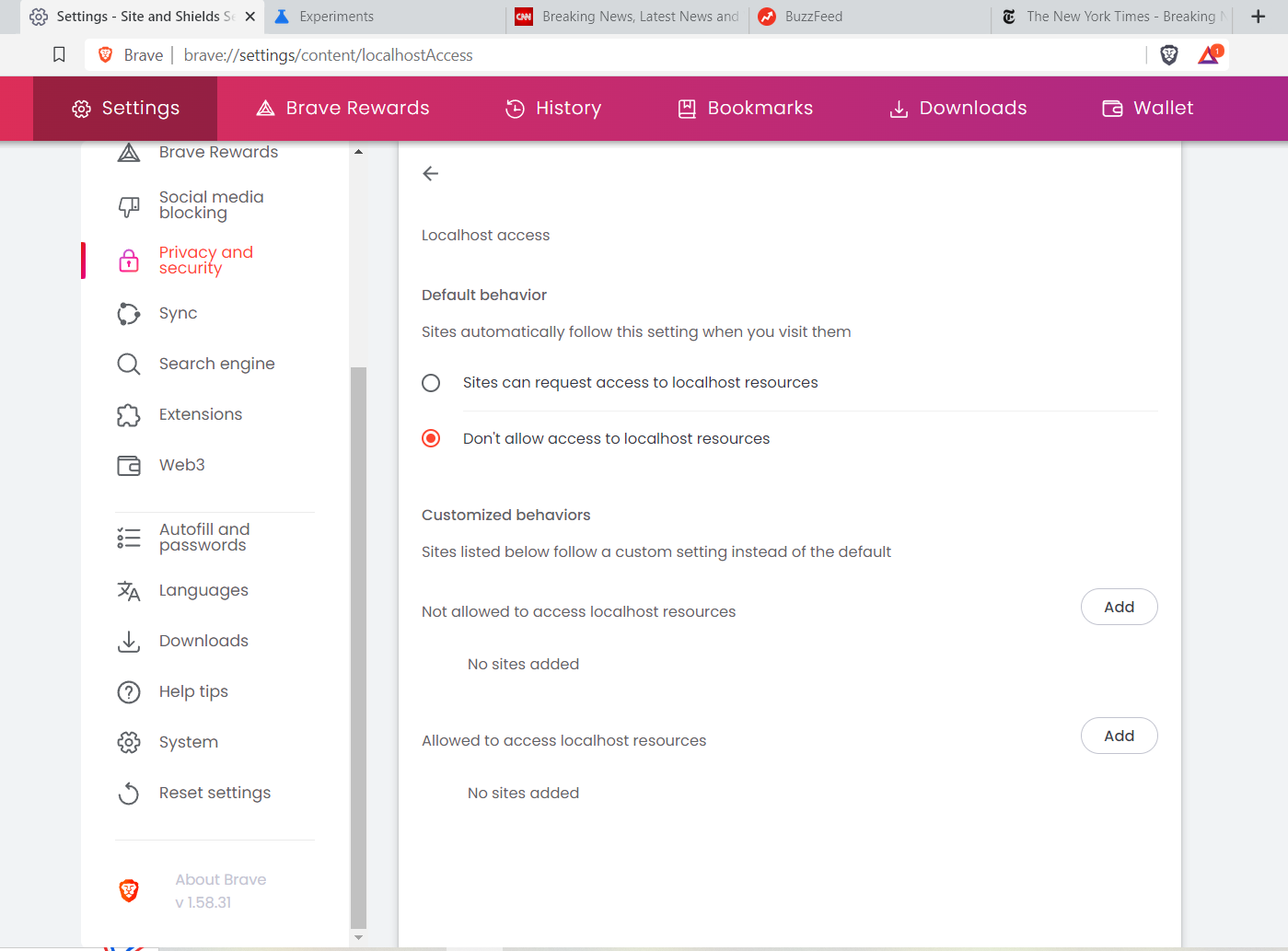Viewport: 1288px width, 951px height.
Task: Open the Brave Shields icon in address bar
Action: point(1168,54)
